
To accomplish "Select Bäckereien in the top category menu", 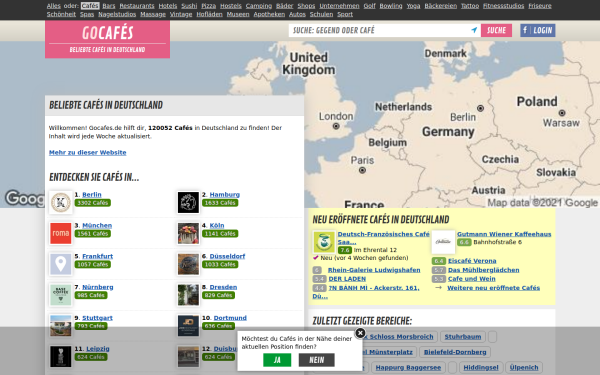I will point(440,6).
